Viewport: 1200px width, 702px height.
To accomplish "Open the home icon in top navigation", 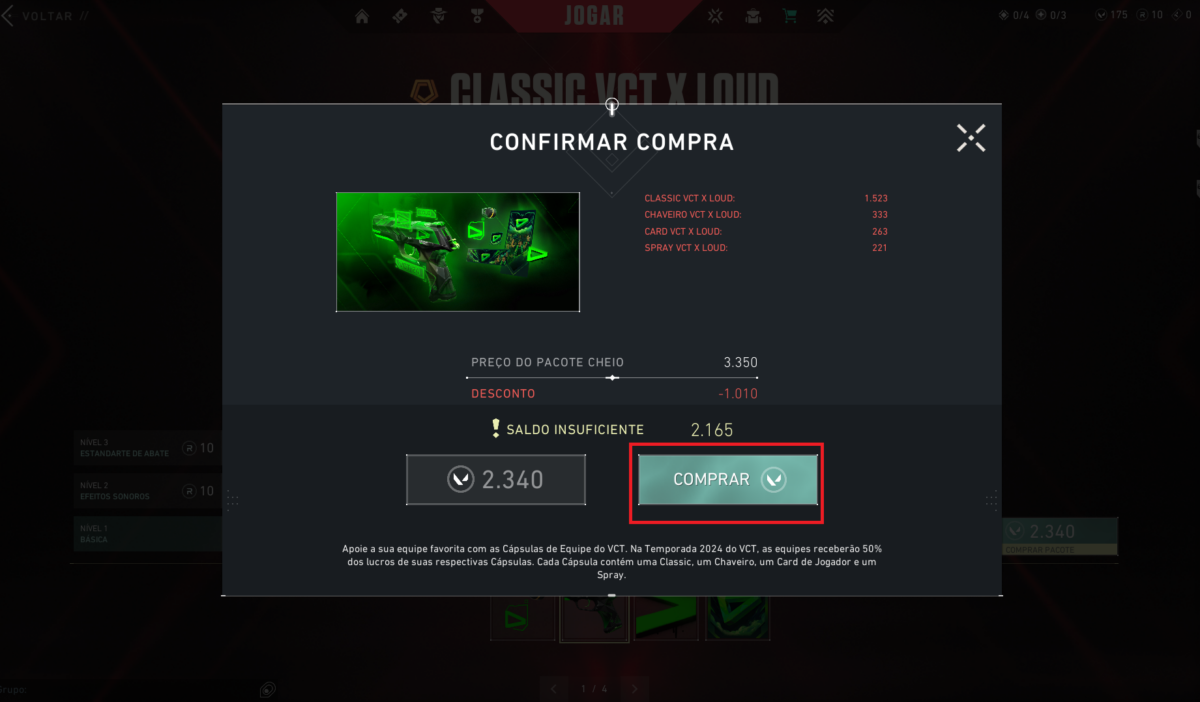I will pyautogui.click(x=362, y=16).
